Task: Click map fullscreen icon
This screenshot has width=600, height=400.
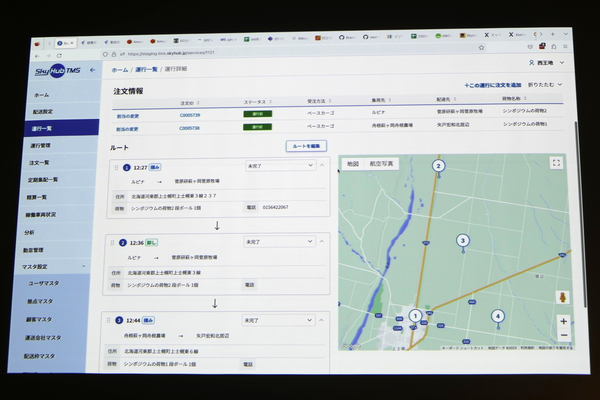Action: [x=556, y=163]
